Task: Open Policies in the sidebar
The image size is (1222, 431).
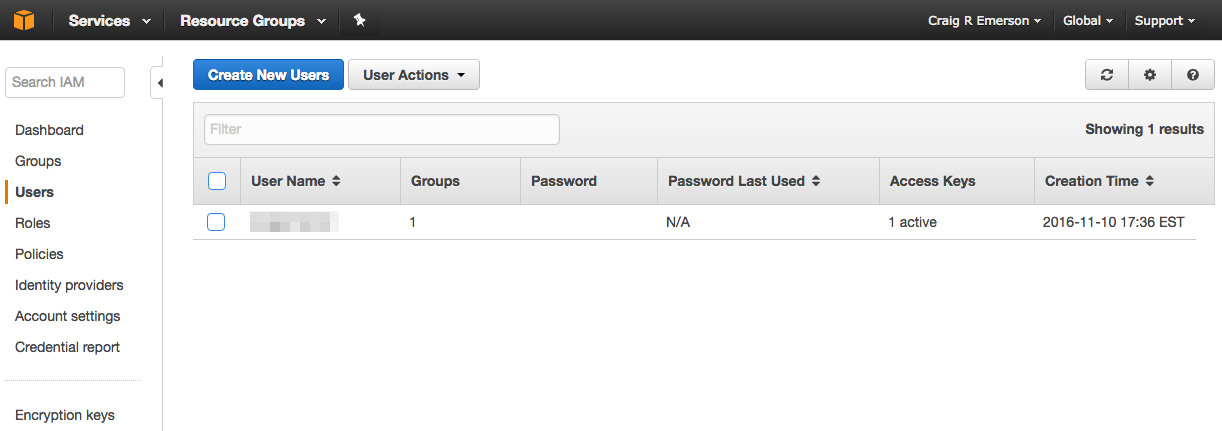Action: point(39,254)
